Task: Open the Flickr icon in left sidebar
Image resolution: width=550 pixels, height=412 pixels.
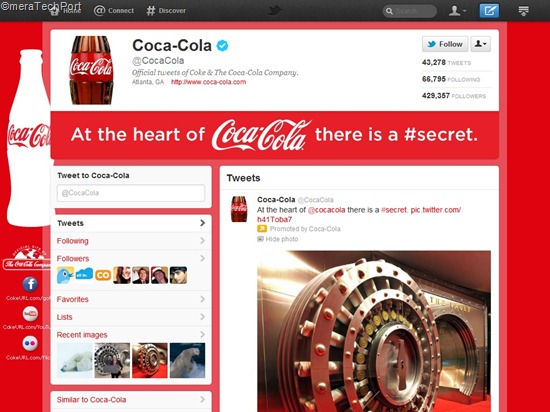Action: click(x=30, y=344)
